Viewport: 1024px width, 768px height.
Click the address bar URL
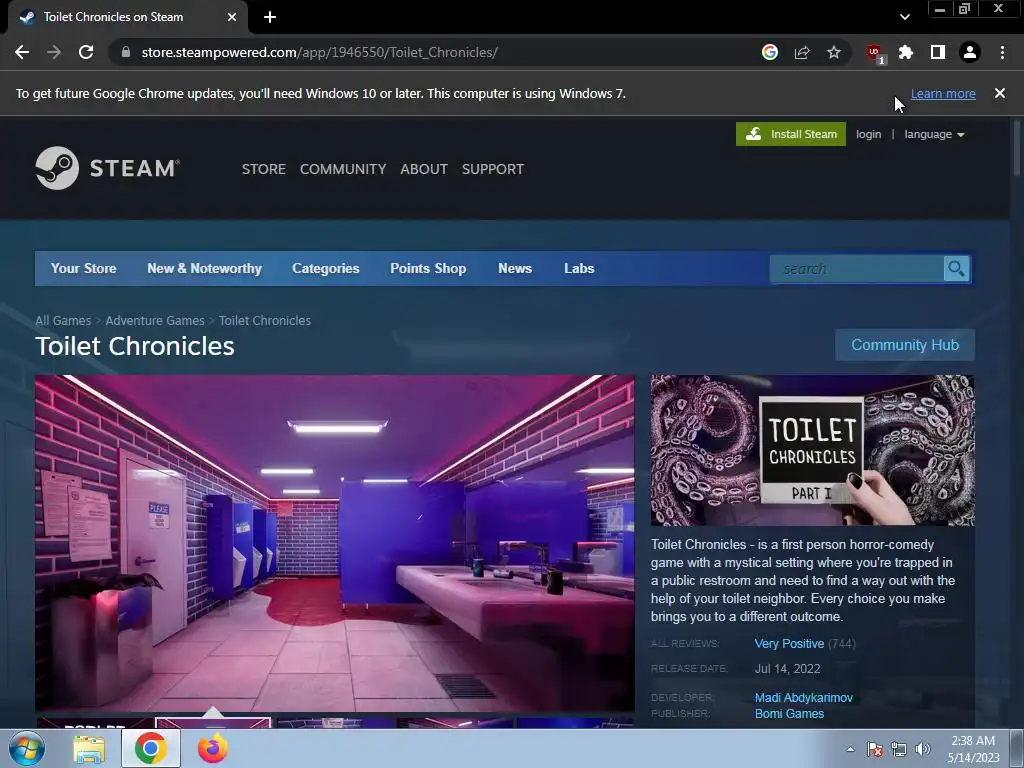tap(319, 52)
